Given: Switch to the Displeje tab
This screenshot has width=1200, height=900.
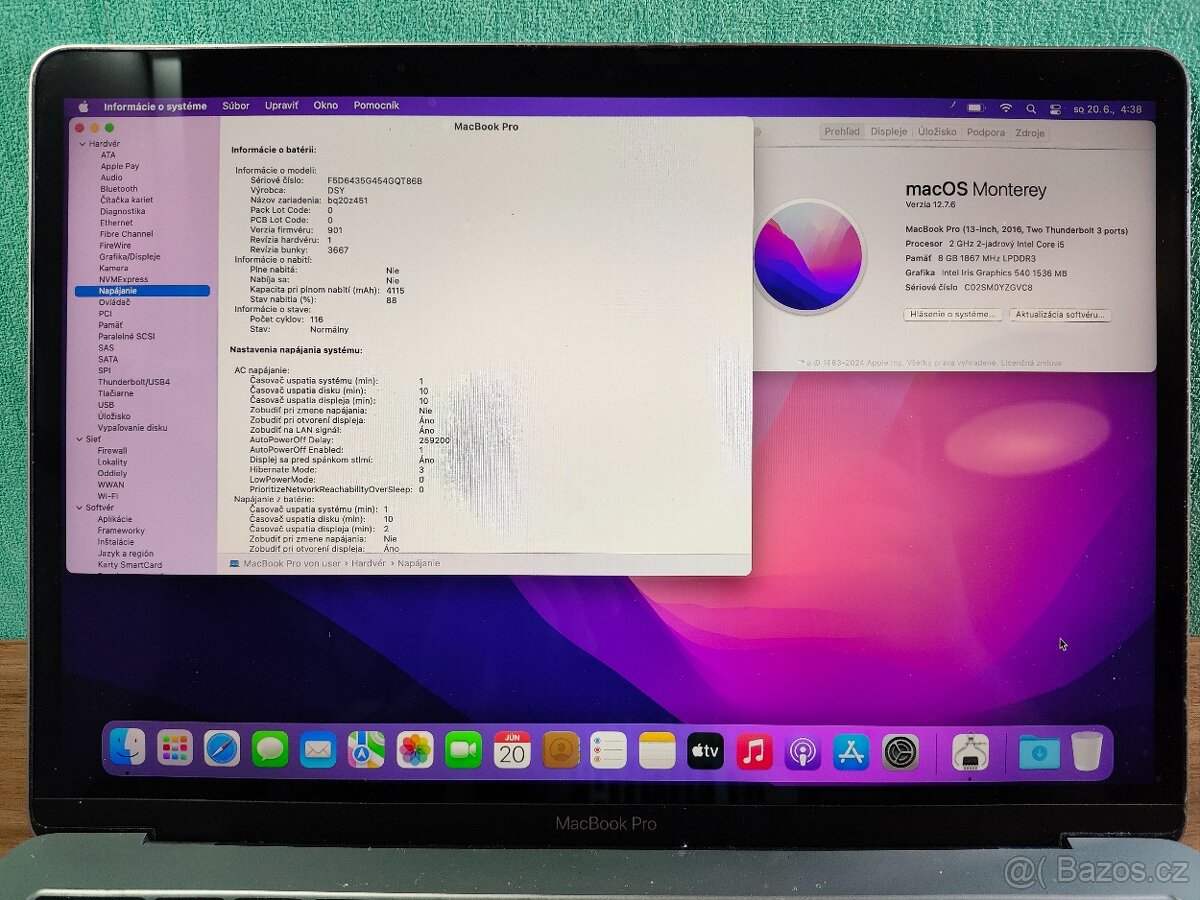Looking at the screenshot, I should (888, 131).
